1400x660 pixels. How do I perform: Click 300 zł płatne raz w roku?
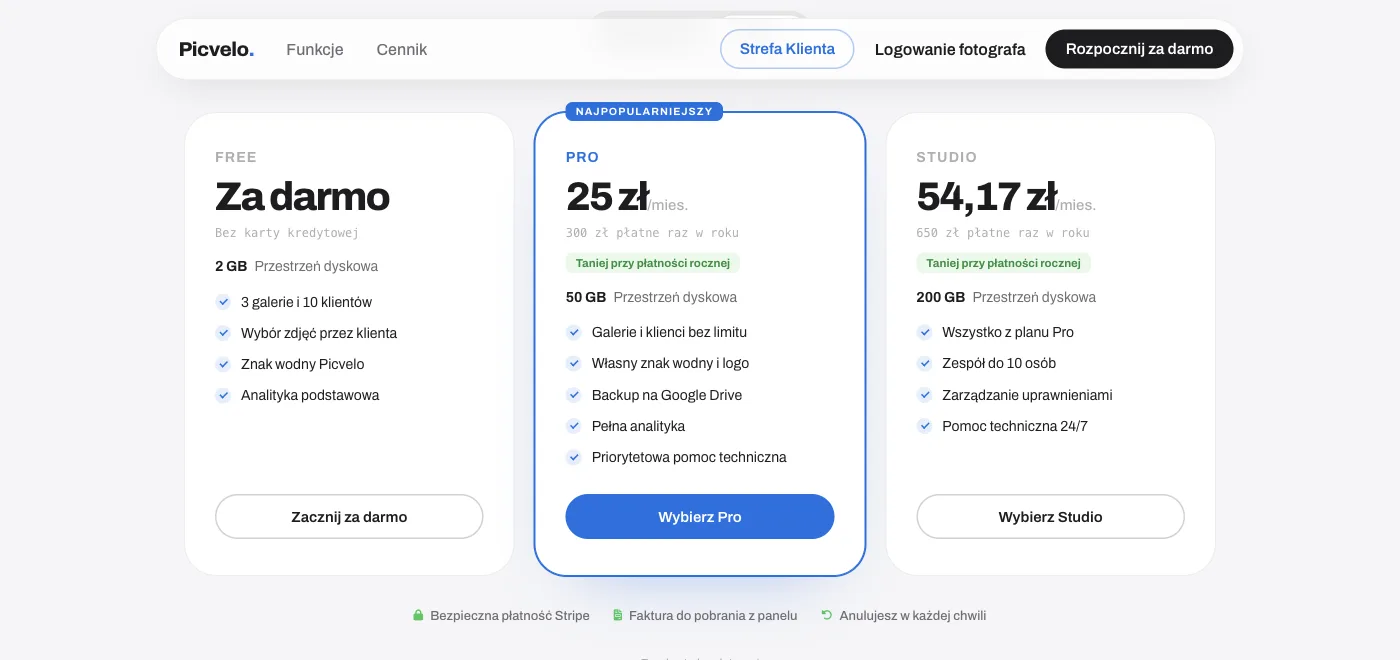coord(652,233)
